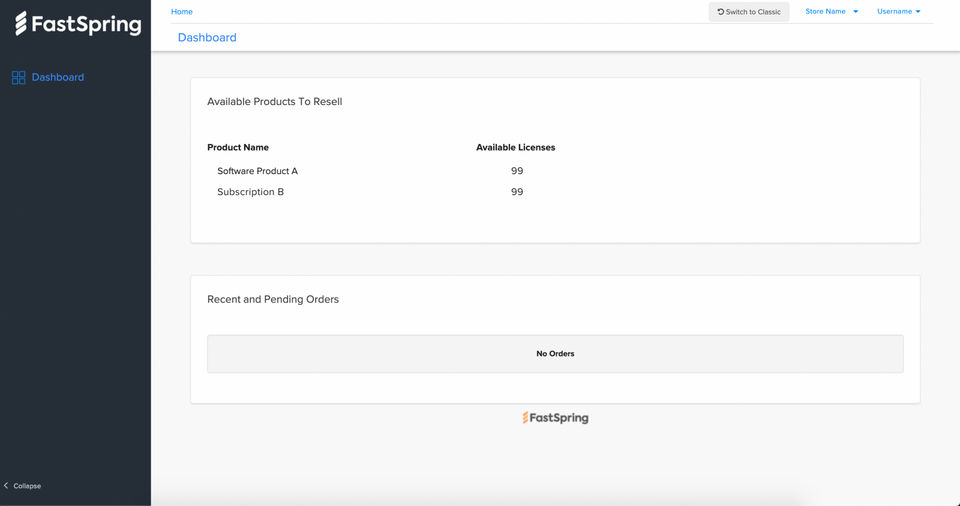This screenshot has width=960, height=506.
Task: Click the rotate arrow icon on Switch to Classic
Action: pyautogui.click(x=720, y=12)
